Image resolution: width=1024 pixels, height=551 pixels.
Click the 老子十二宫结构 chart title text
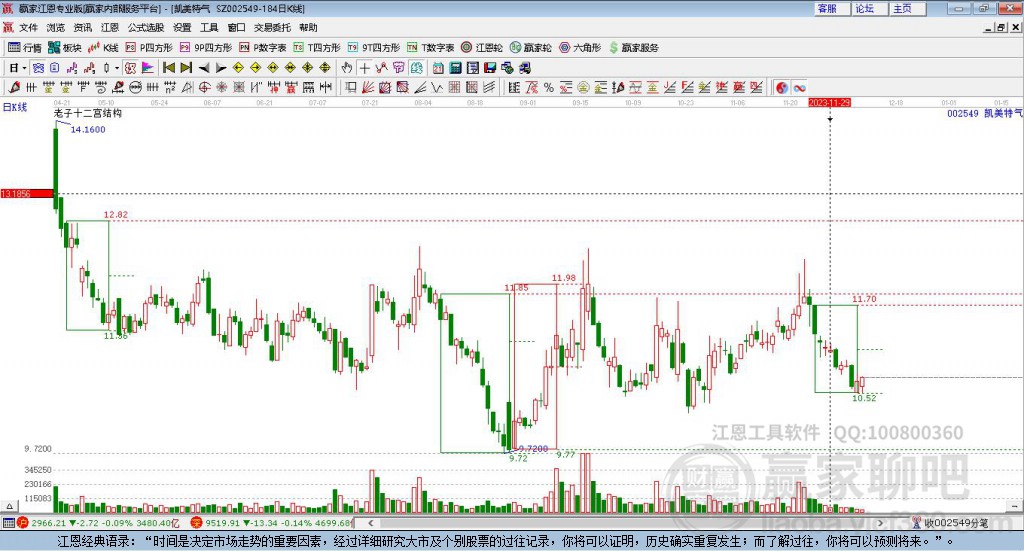tap(88, 113)
